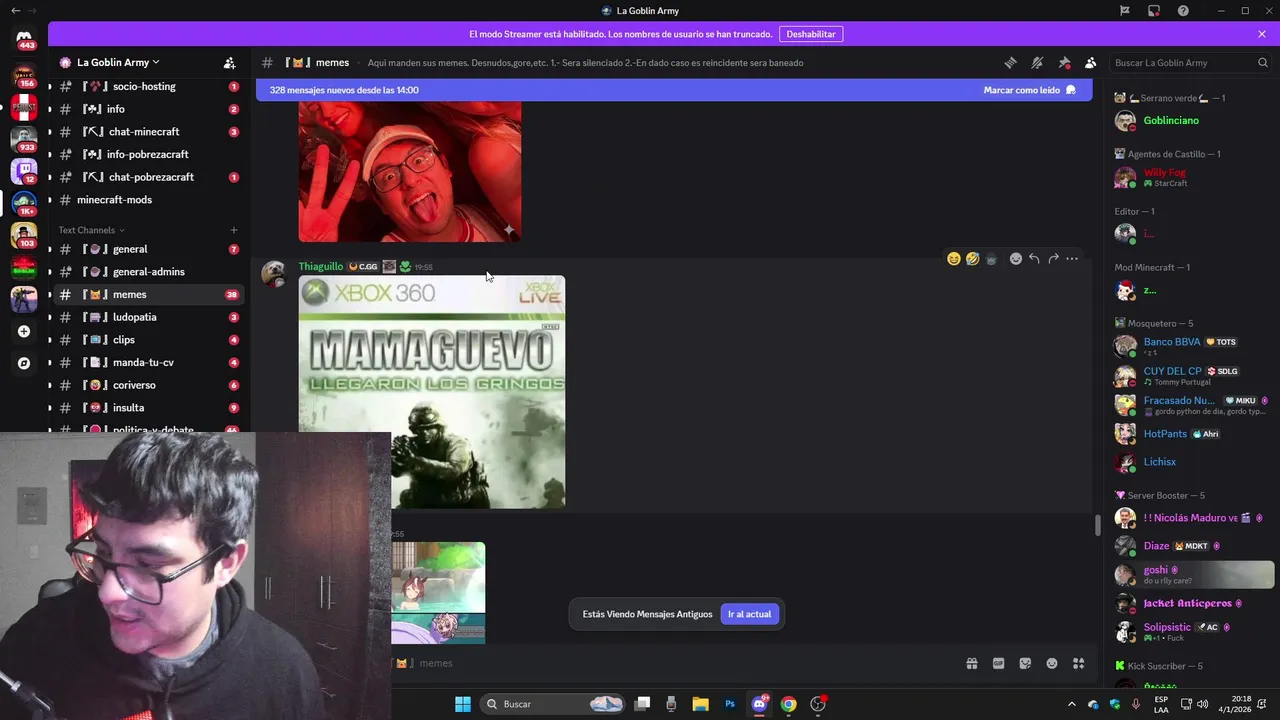1280x720 pixels.
Task: Open the chat-pobrezacraft channel
Action: (148, 177)
